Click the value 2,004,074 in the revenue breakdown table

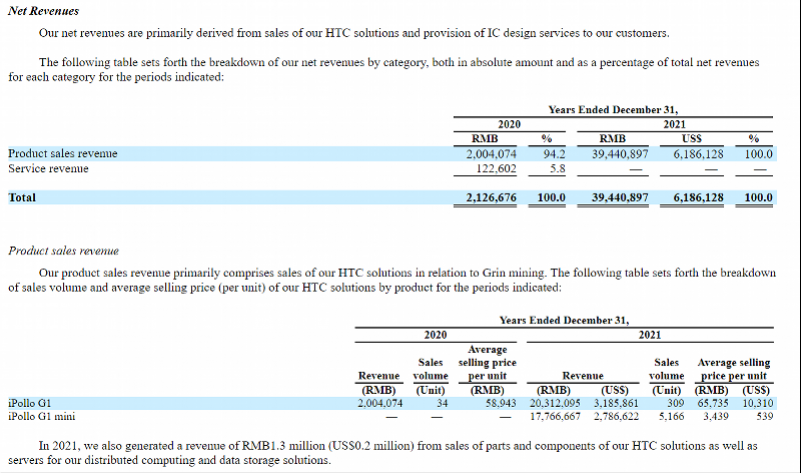[491, 154]
